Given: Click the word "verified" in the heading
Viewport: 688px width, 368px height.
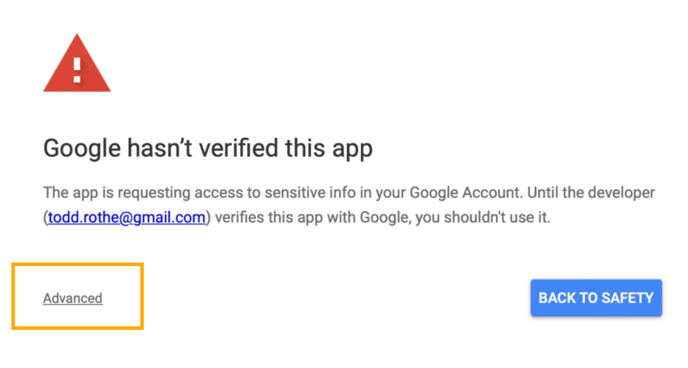Looking at the screenshot, I should pyautogui.click(x=239, y=148).
